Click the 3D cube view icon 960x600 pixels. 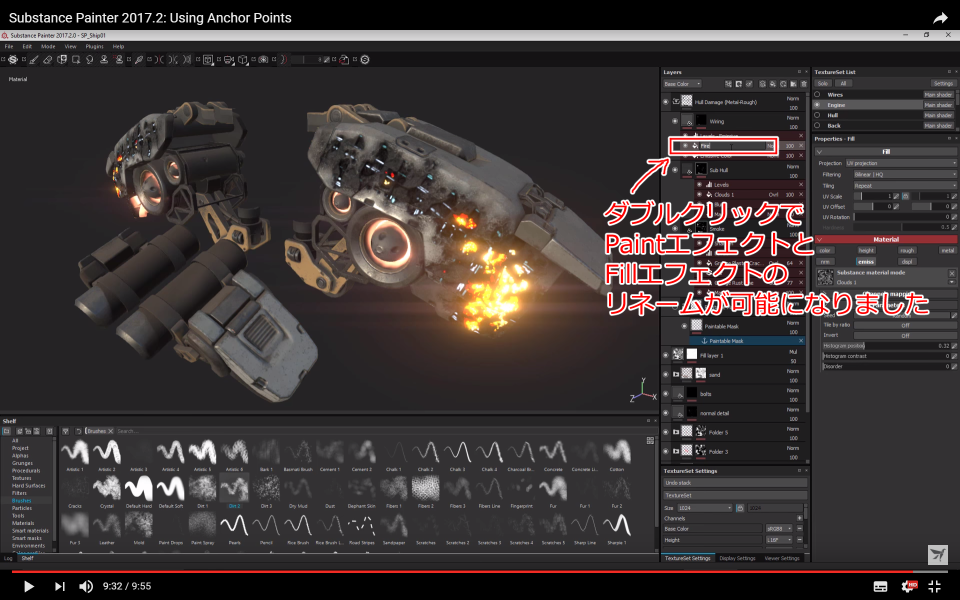(243, 59)
